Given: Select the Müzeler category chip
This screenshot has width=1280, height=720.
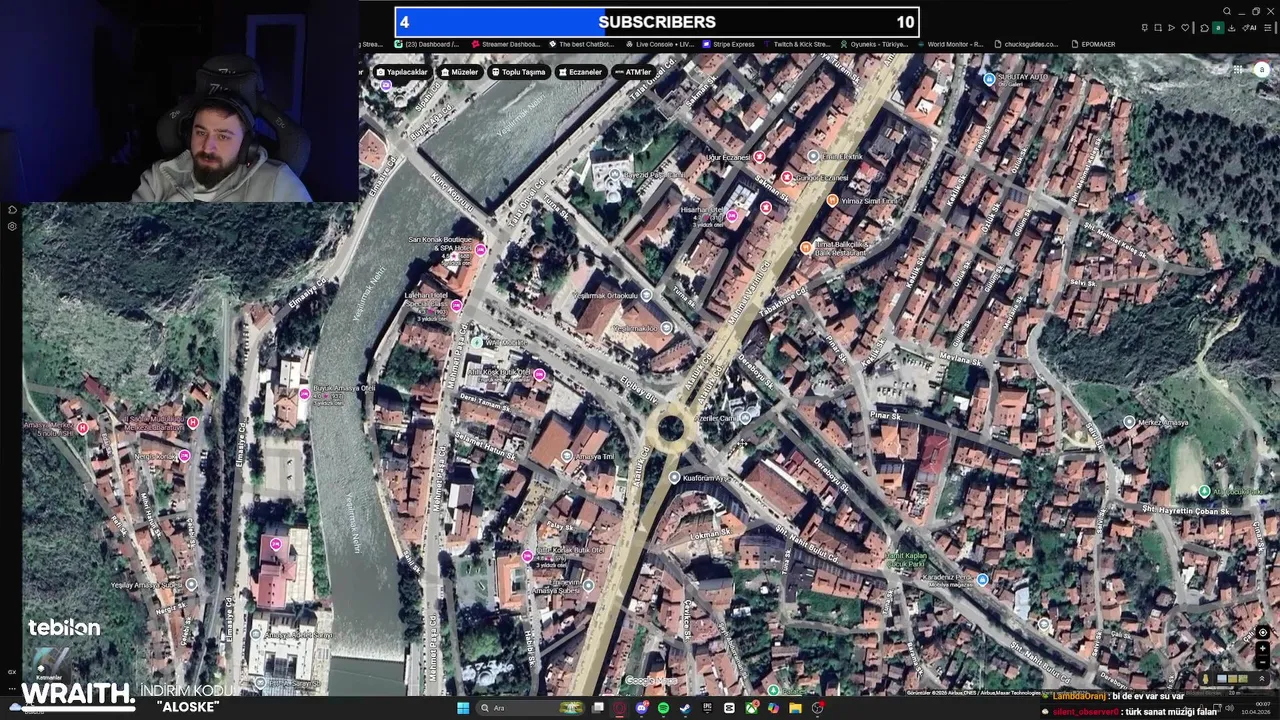Looking at the screenshot, I should point(459,72).
